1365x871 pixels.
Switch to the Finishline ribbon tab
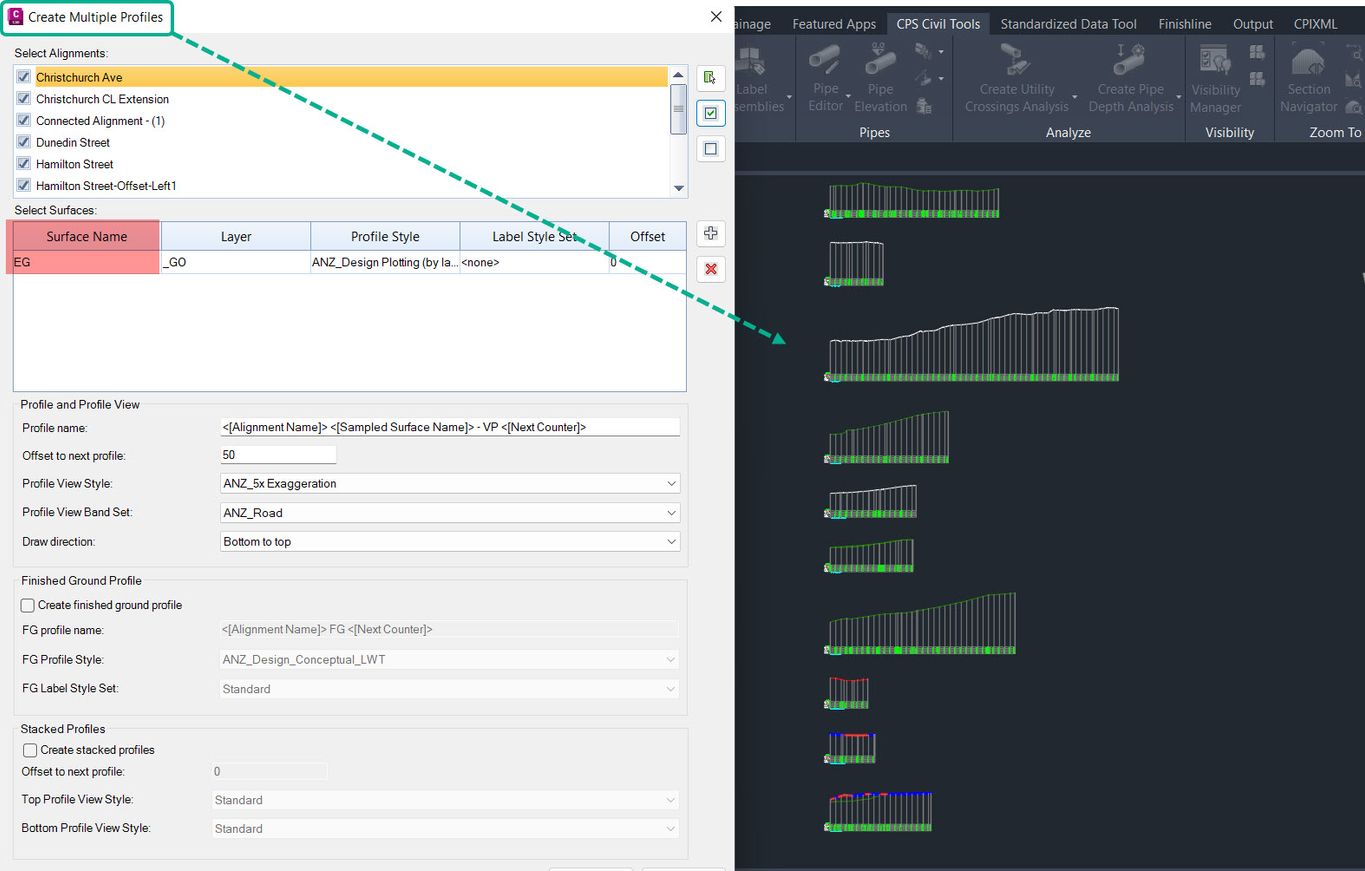click(x=1184, y=23)
